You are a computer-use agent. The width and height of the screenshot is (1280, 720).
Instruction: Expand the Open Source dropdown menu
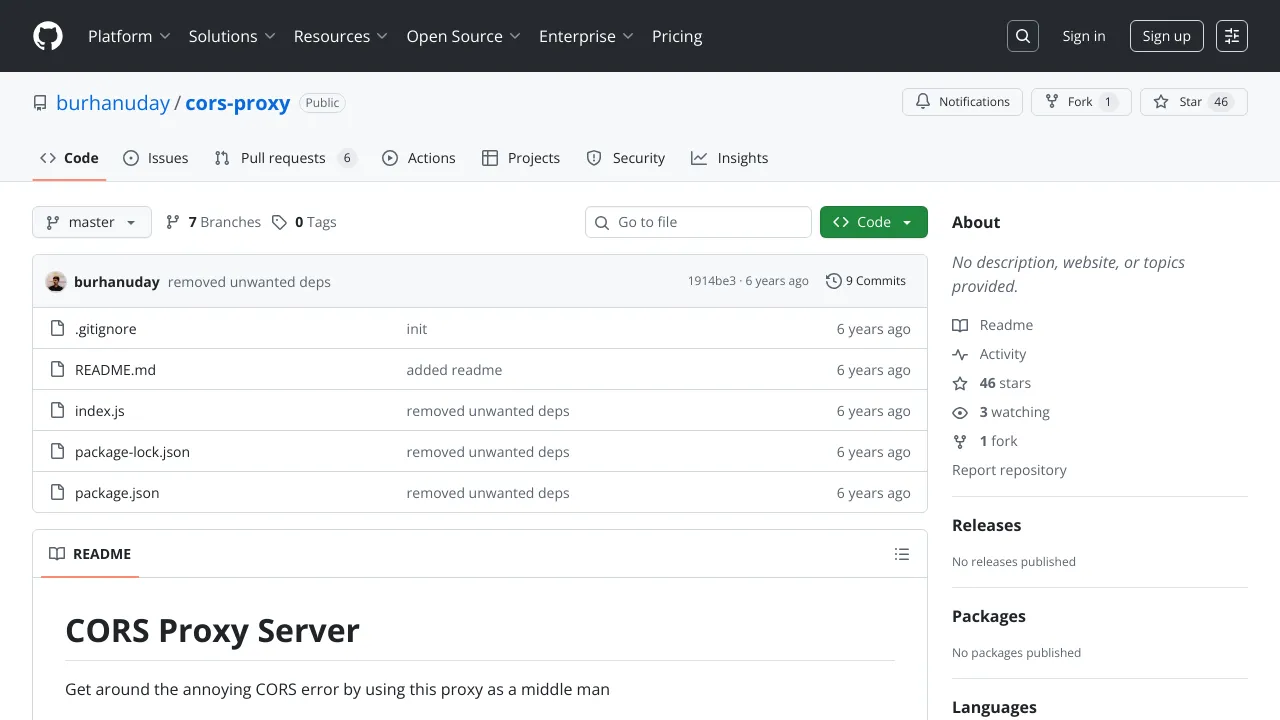point(464,36)
